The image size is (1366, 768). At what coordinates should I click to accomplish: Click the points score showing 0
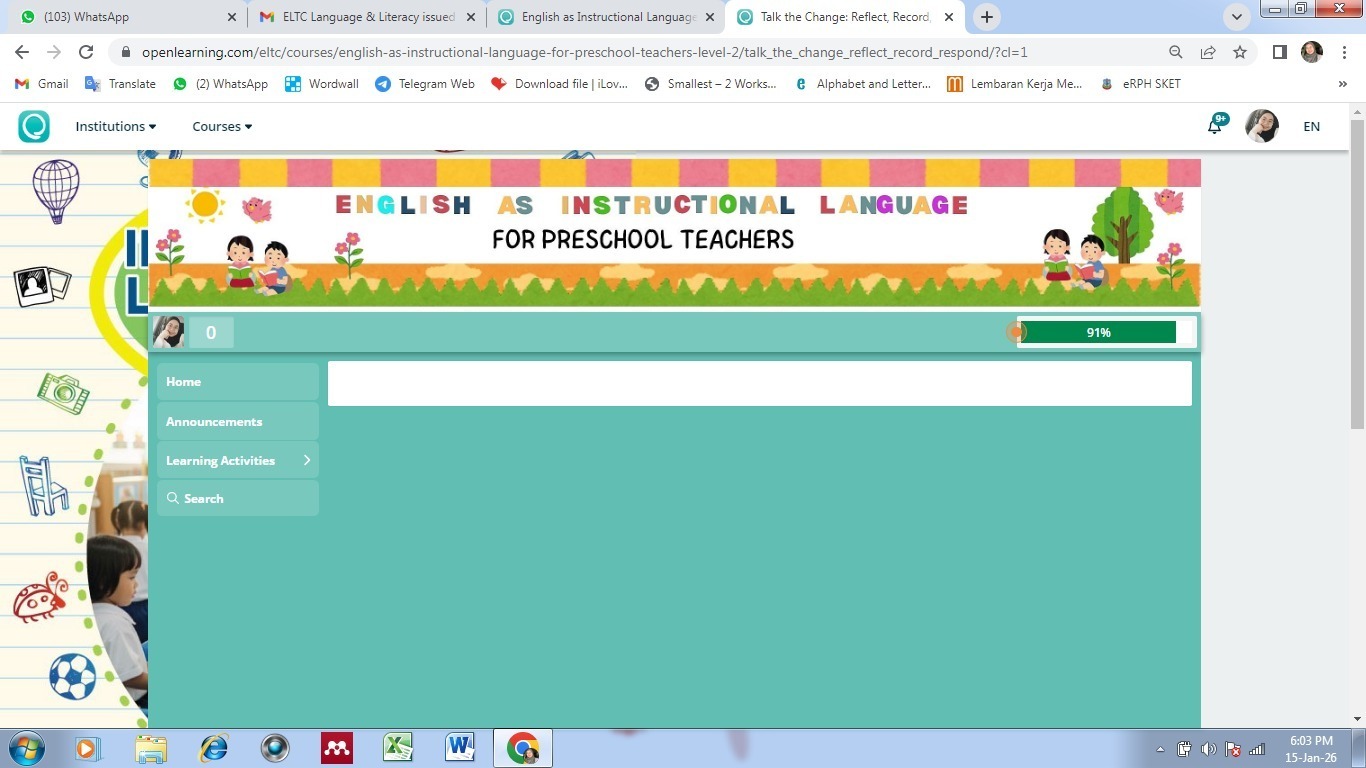211,332
